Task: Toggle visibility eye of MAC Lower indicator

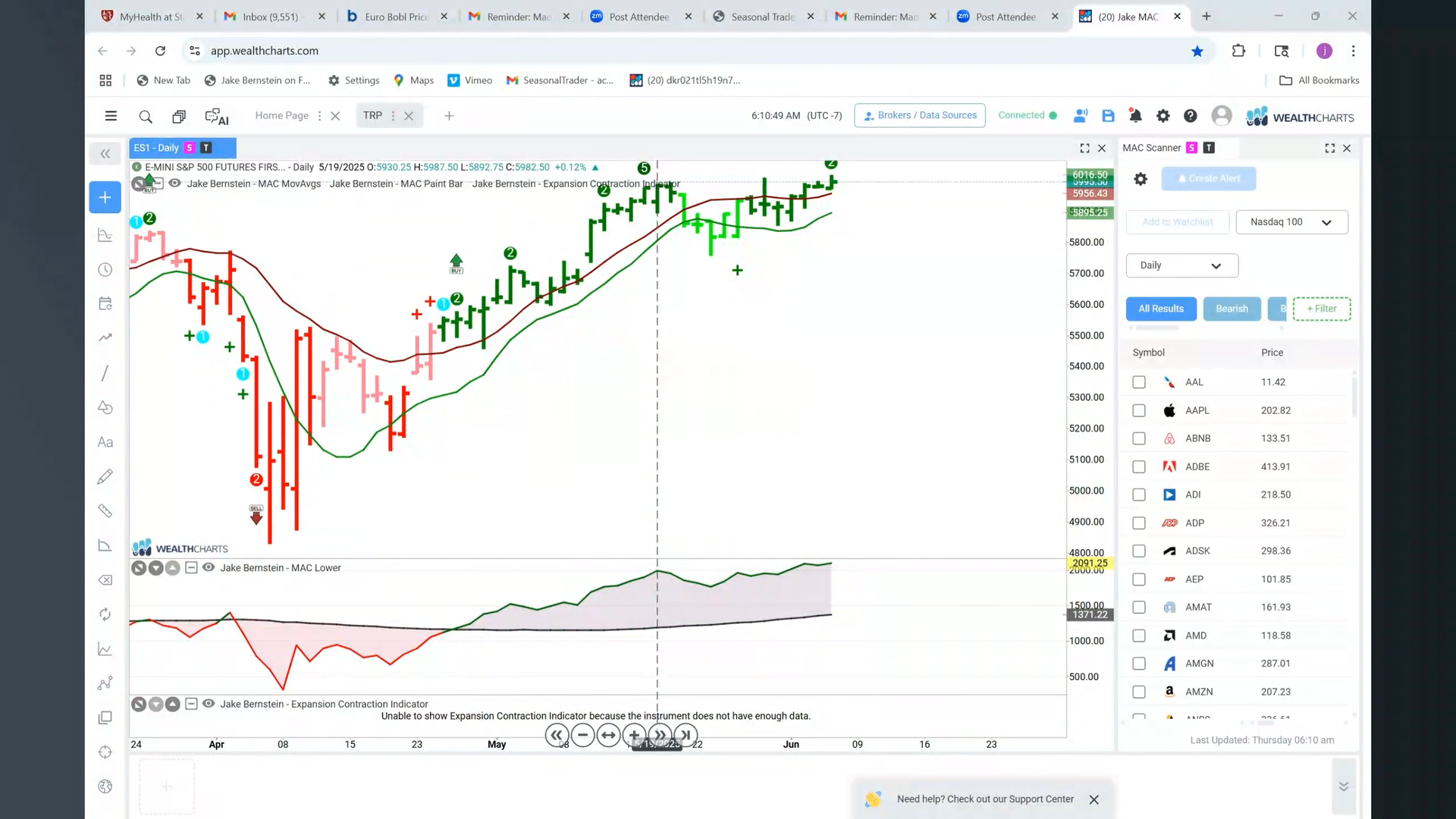Action: [209, 567]
